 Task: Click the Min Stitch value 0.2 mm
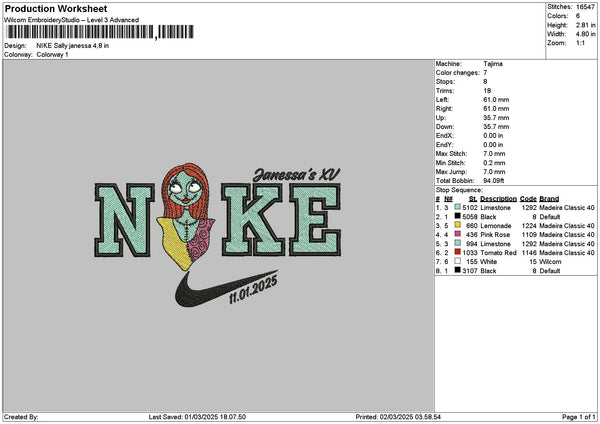(494, 163)
